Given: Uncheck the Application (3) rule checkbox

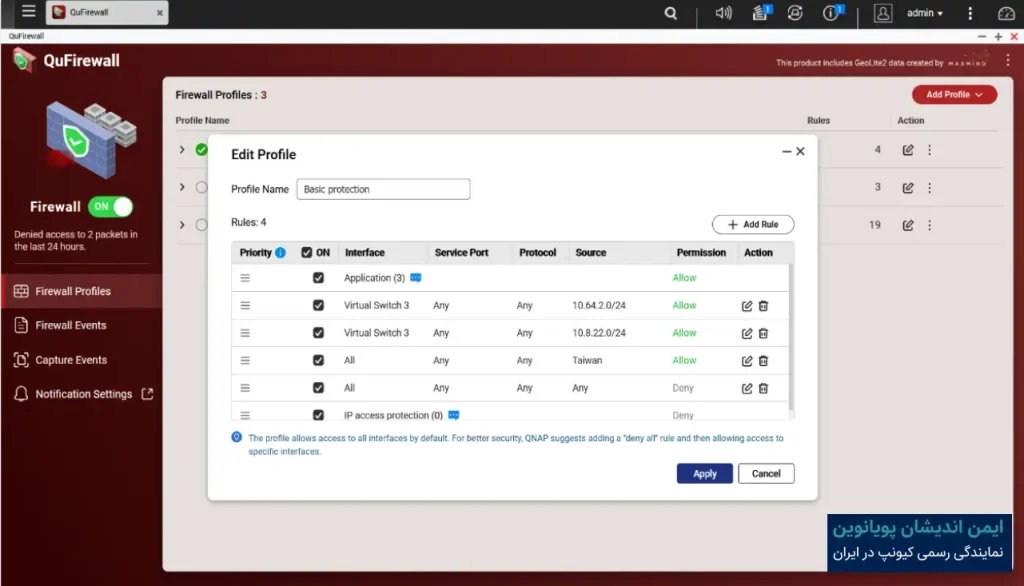Looking at the screenshot, I should coord(318,278).
